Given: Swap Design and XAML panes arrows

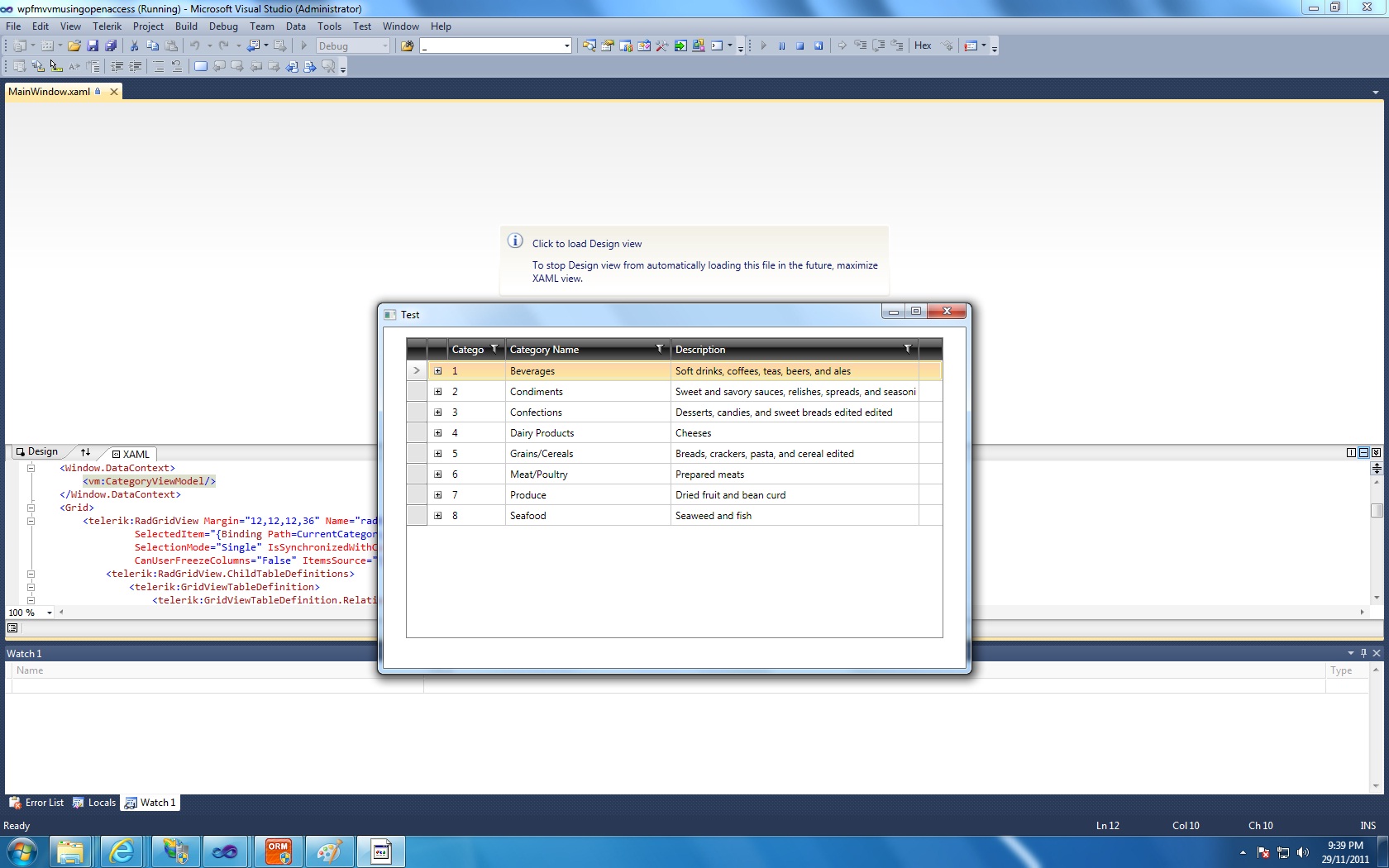Looking at the screenshot, I should click(x=85, y=452).
